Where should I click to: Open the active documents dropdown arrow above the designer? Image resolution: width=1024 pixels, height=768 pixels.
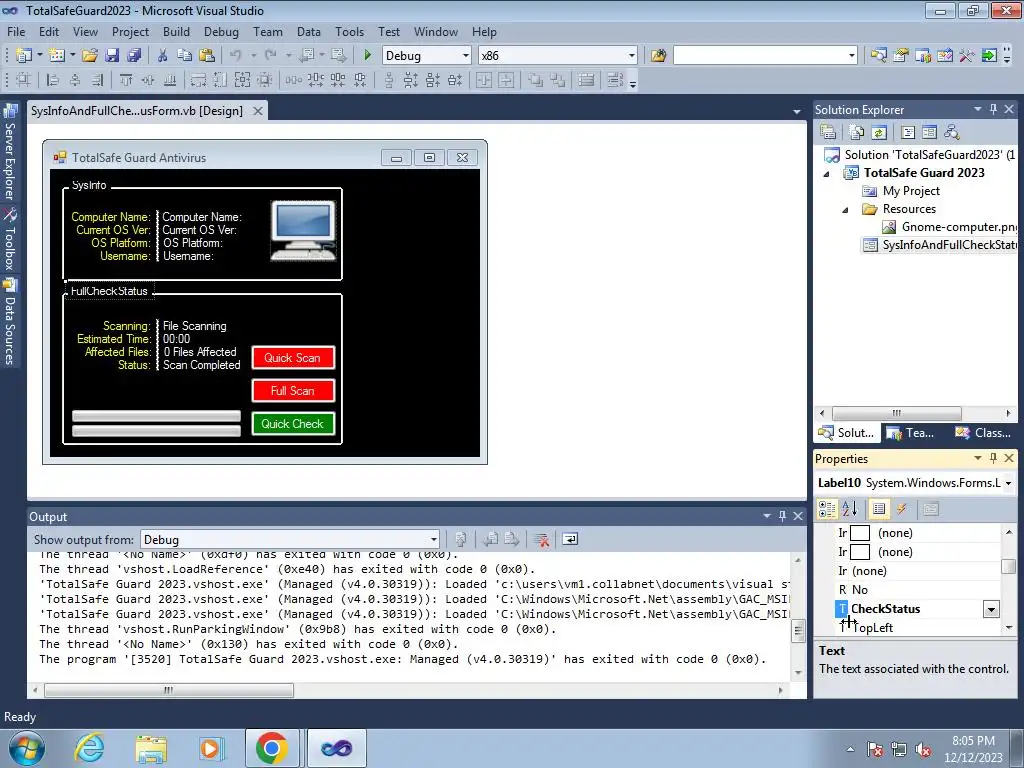click(797, 112)
